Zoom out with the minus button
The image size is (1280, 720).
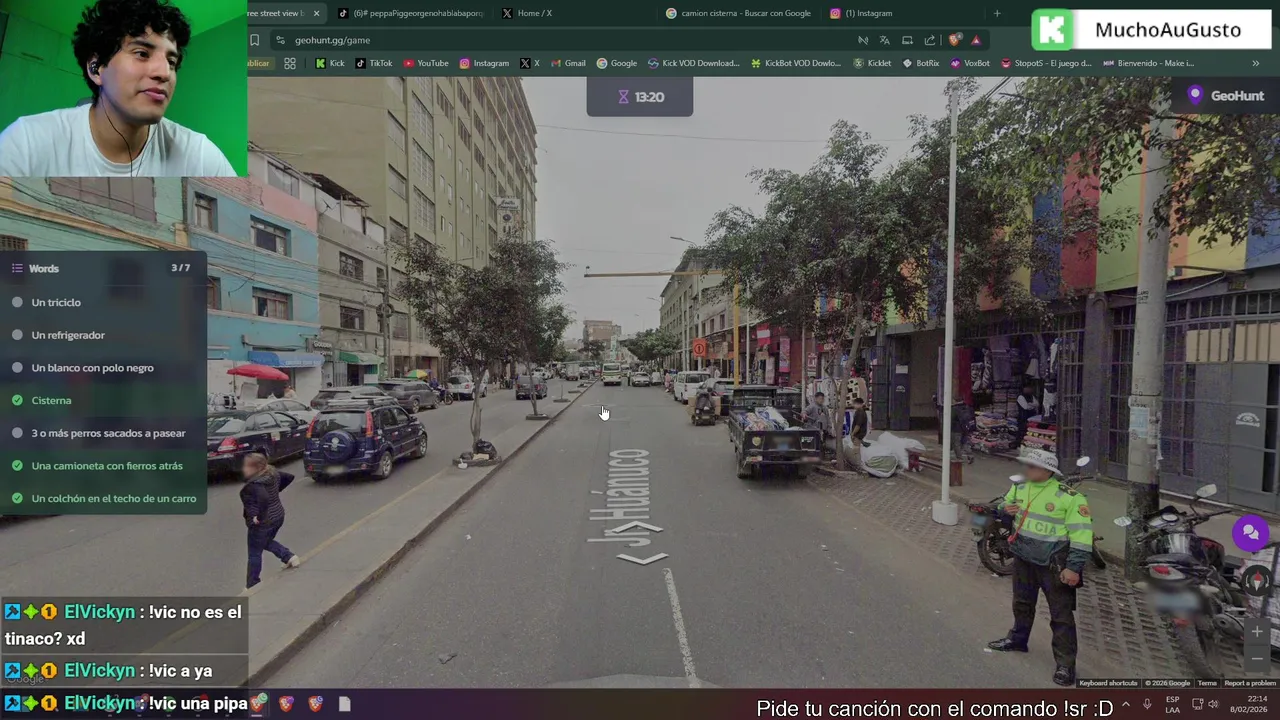coord(1257,658)
